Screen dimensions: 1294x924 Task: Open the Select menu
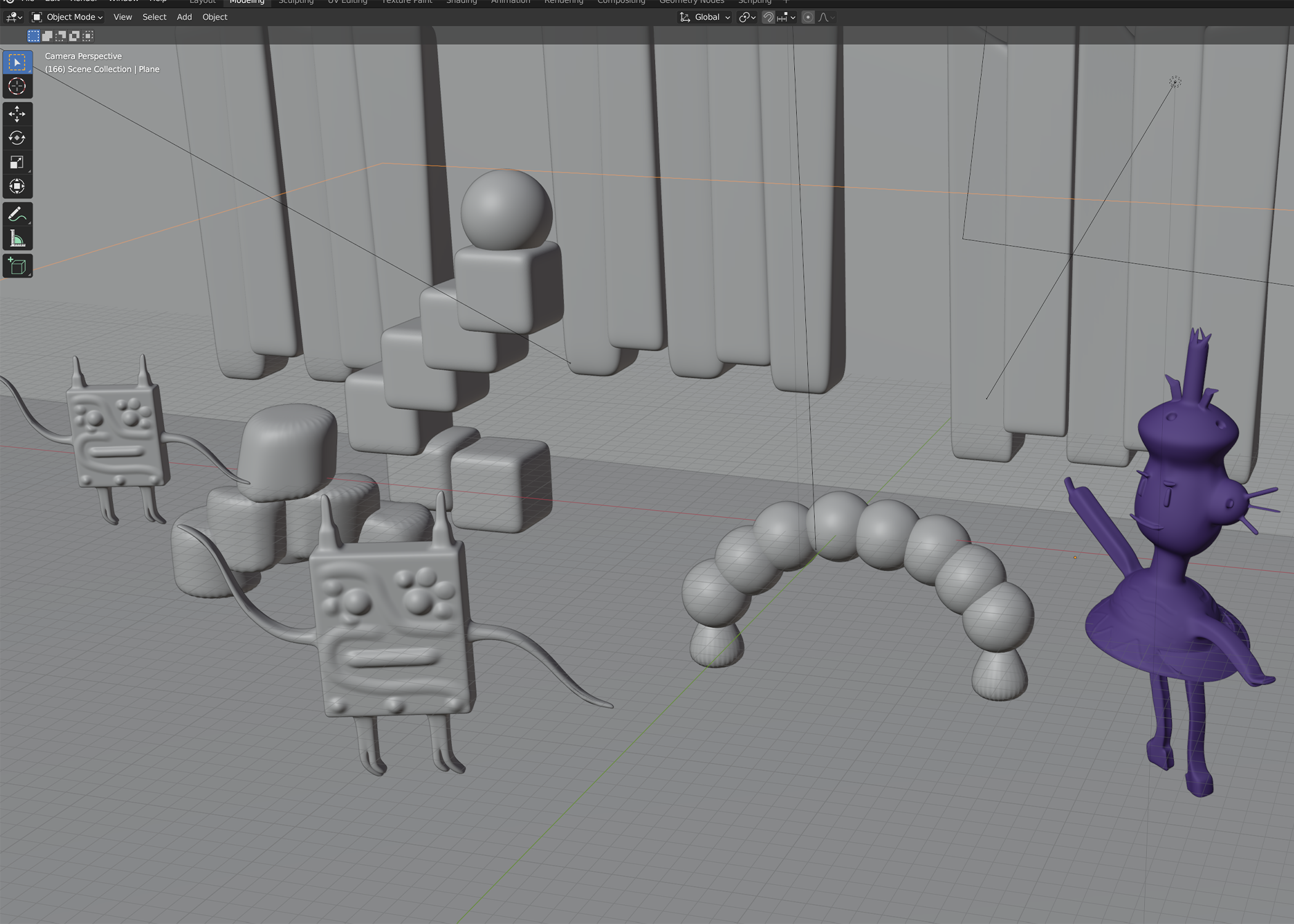click(x=154, y=17)
